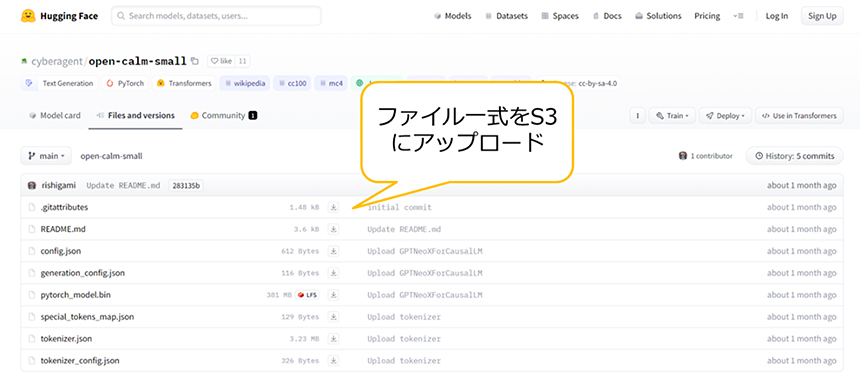This screenshot has height=378, width=860.
Task: Click the .gitattributes file icon
Action: [31, 207]
